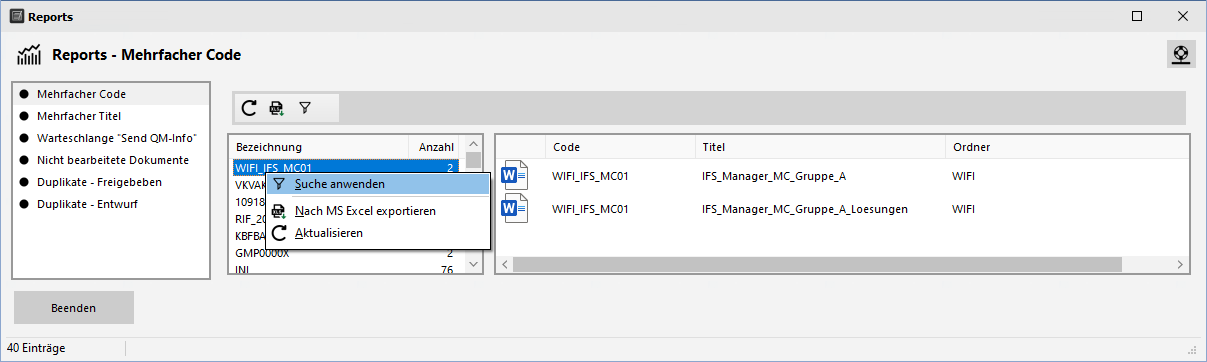Click the Reports window title bar icon
Viewport: 1207px width, 362px height.
[x=16, y=16]
